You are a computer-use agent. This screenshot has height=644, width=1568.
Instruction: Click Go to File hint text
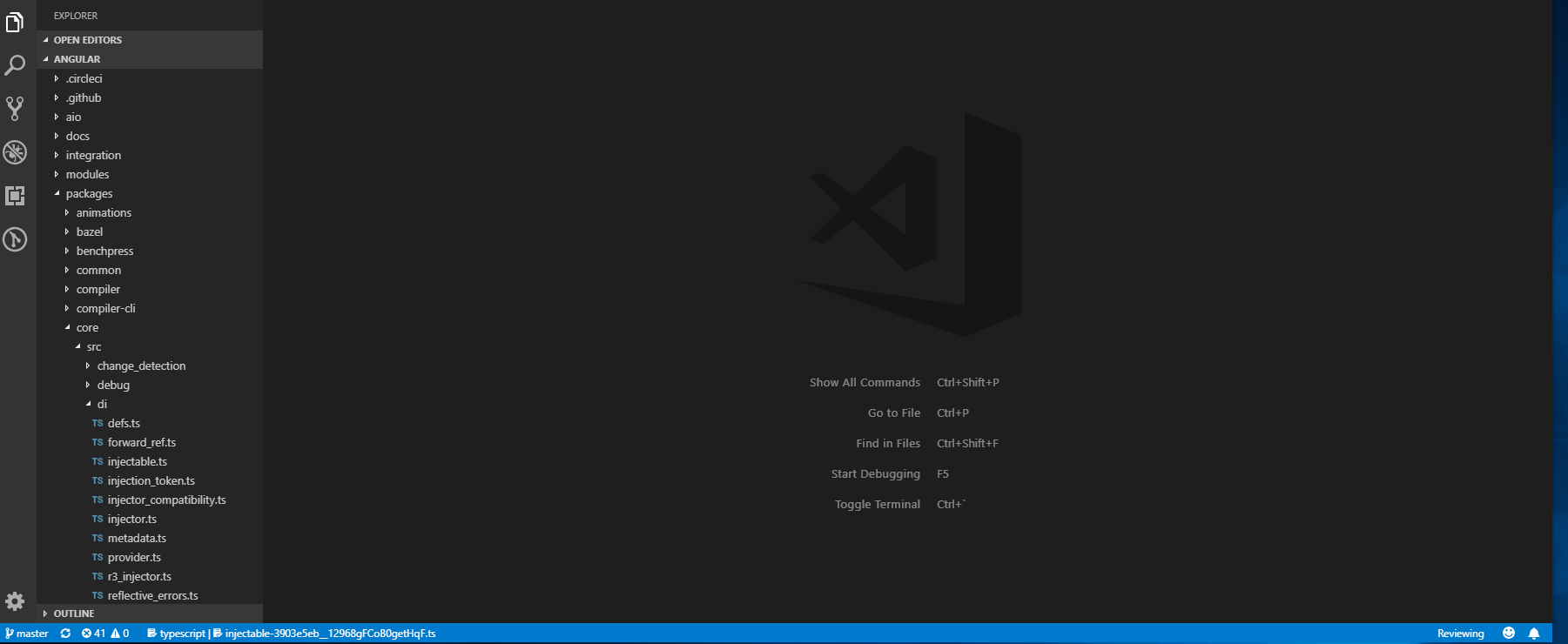(894, 413)
